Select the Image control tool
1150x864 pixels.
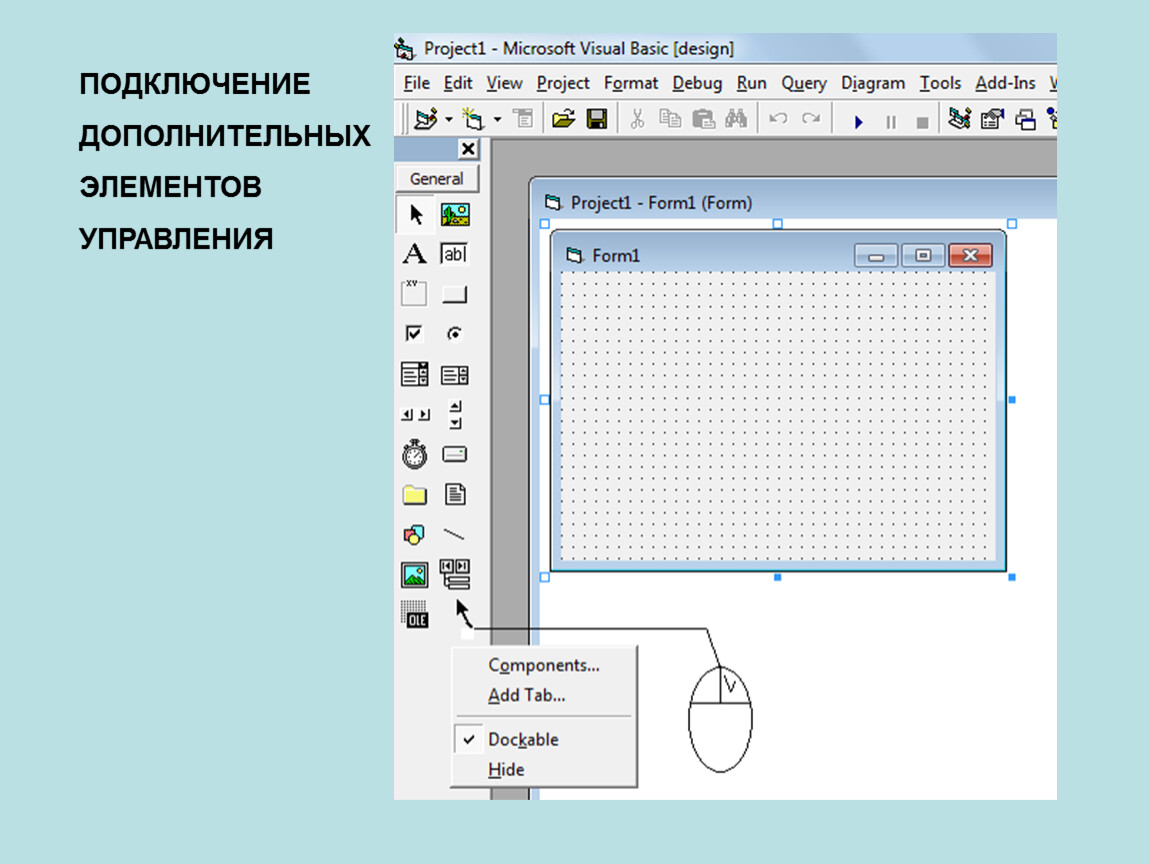[x=414, y=575]
